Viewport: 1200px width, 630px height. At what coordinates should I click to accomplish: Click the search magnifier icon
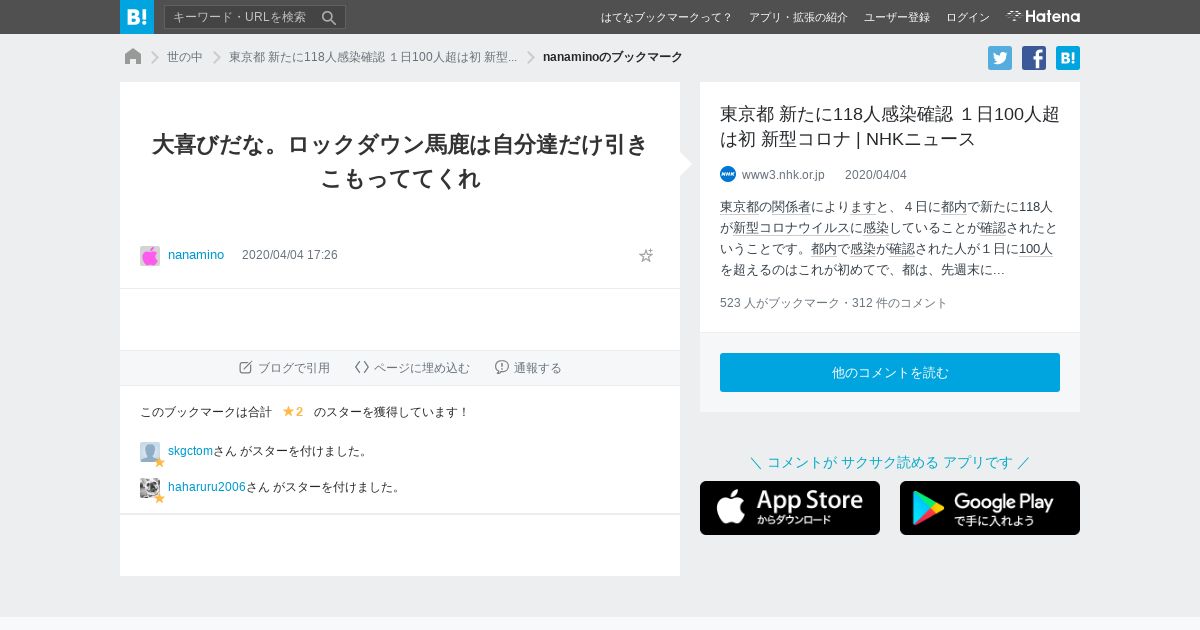tap(329, 17)
